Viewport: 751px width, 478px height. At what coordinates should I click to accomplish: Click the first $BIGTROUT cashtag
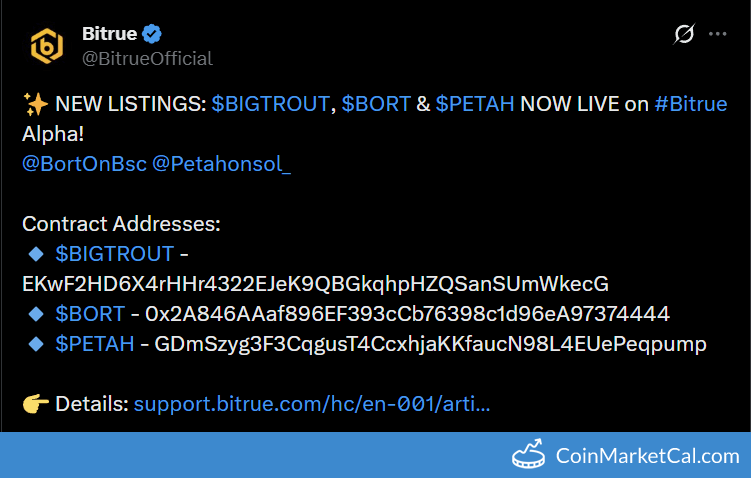(270, 104)
